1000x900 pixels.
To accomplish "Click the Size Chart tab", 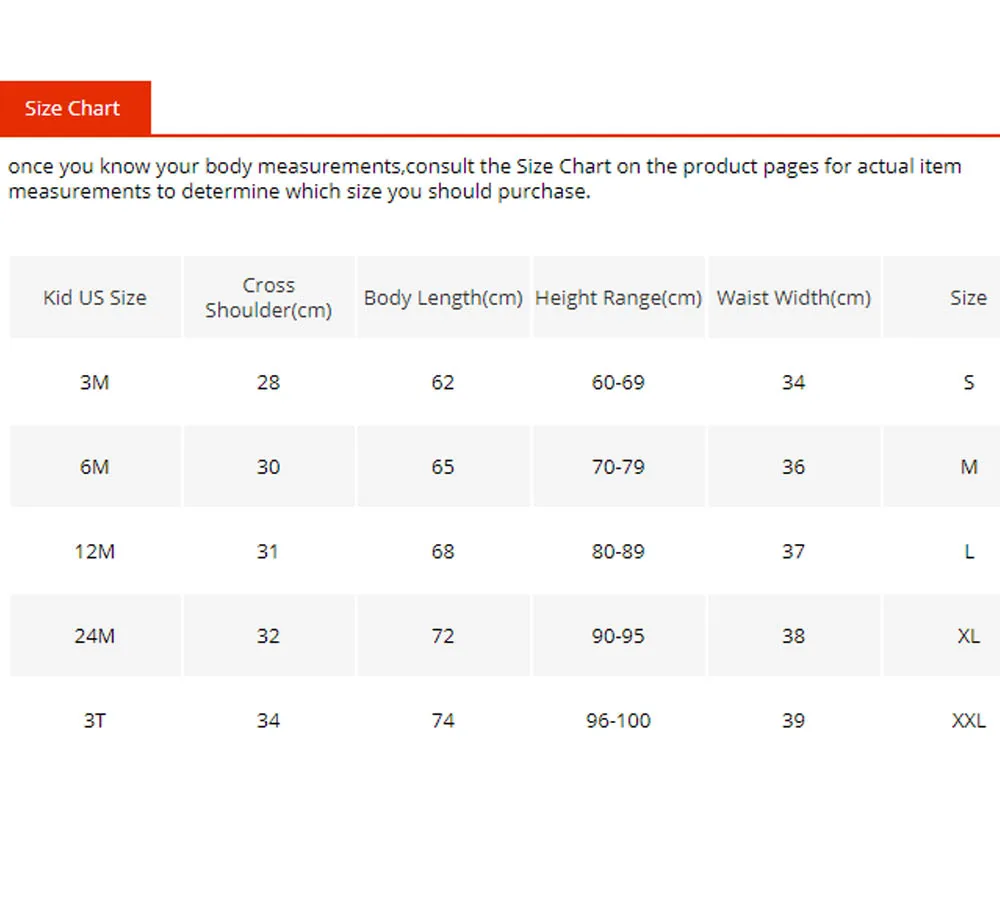I will (x=73, y=108).
